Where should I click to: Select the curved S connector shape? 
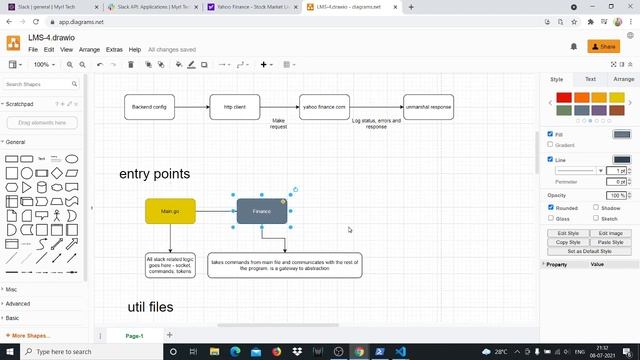tap(42, 244)
